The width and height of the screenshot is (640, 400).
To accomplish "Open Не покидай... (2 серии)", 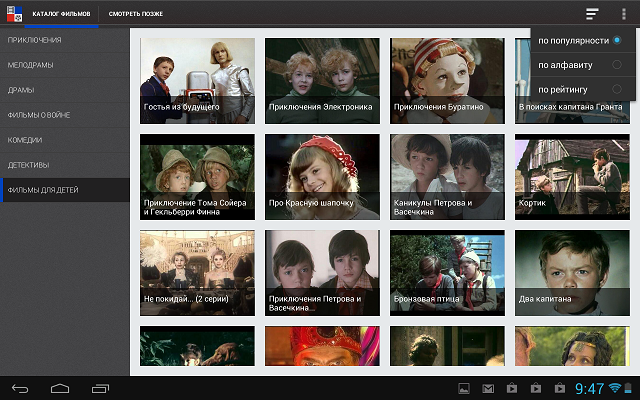I will [198, 273].
